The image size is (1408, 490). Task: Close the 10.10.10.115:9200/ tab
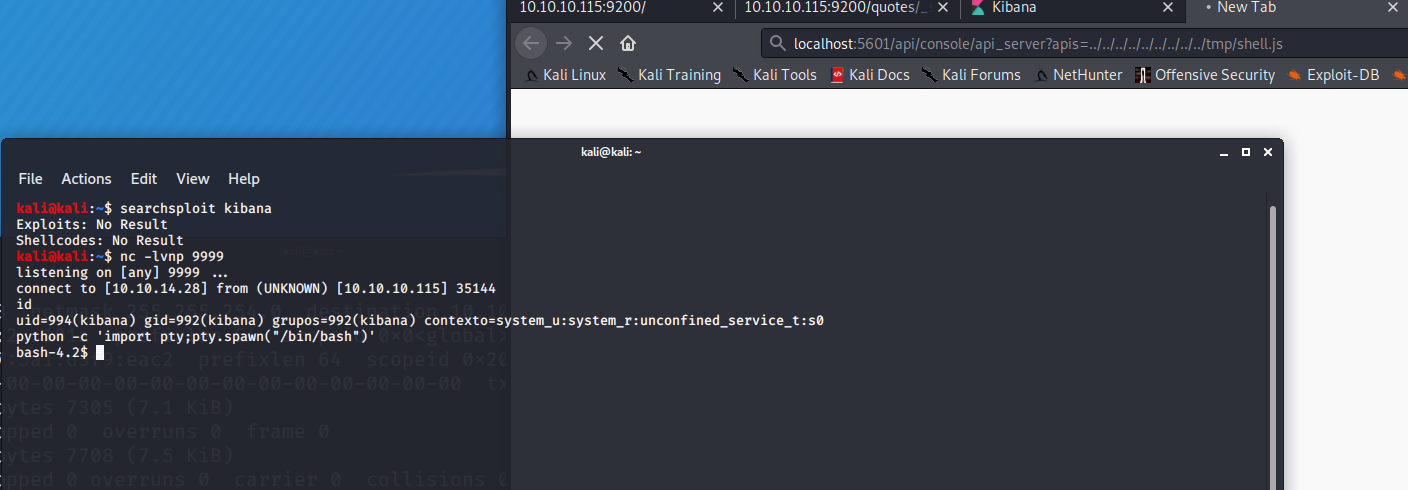[x=715, y=9]
